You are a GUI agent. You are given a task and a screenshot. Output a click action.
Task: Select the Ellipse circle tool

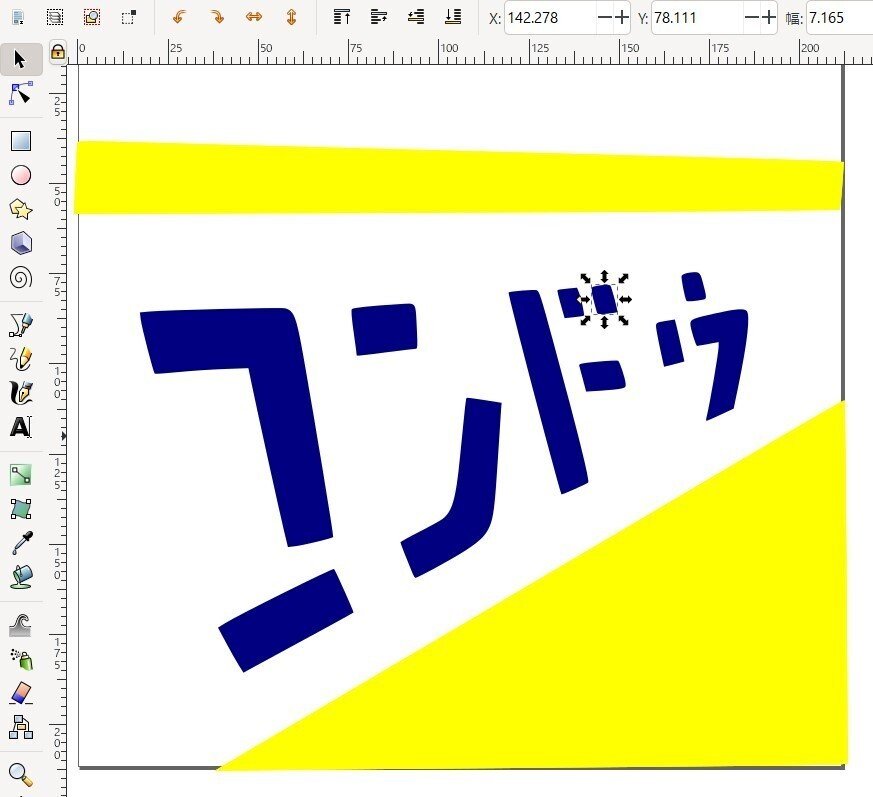[x=21, y=175]
